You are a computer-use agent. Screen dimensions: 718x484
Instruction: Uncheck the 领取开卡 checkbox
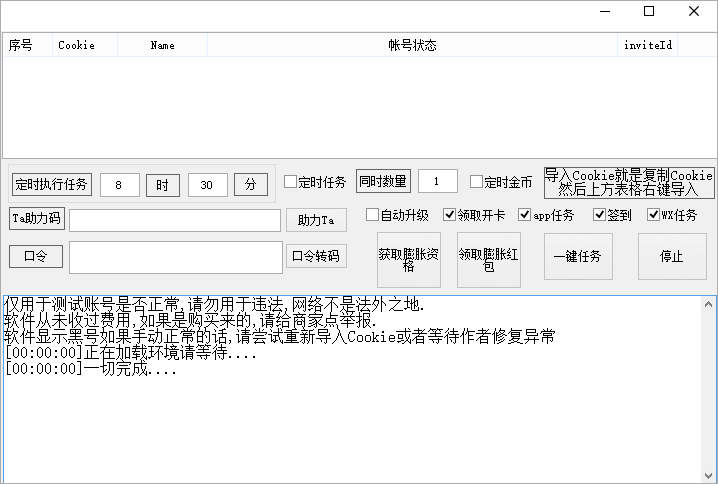point(449,215)
